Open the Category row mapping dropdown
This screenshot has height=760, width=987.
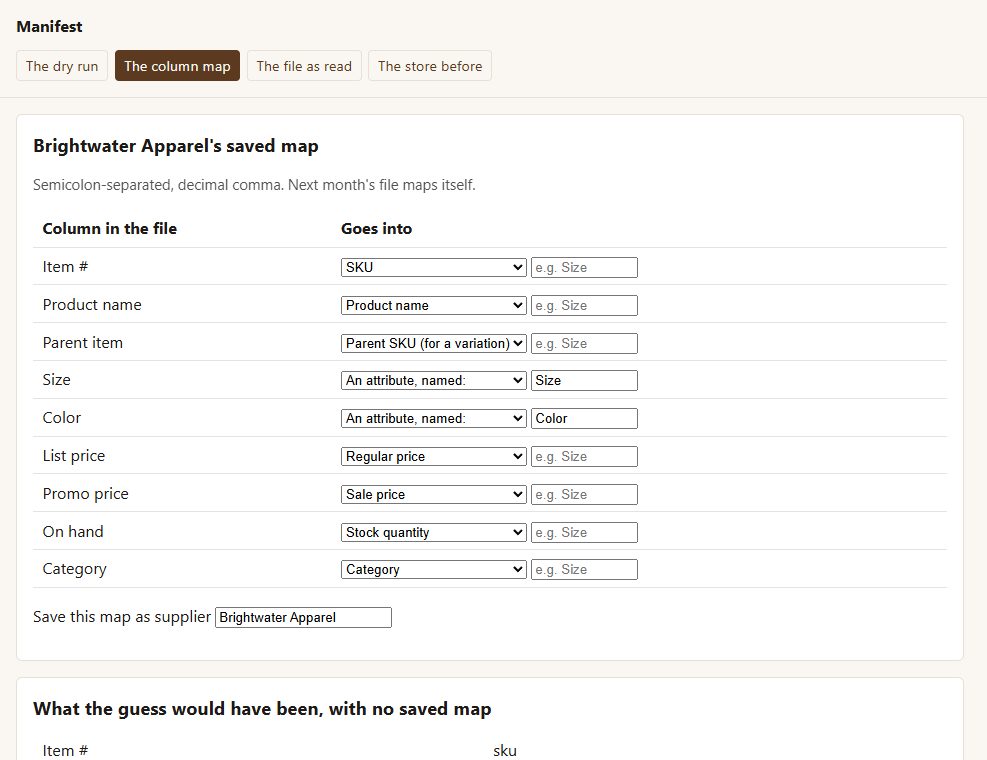click(x=434, y=569)
